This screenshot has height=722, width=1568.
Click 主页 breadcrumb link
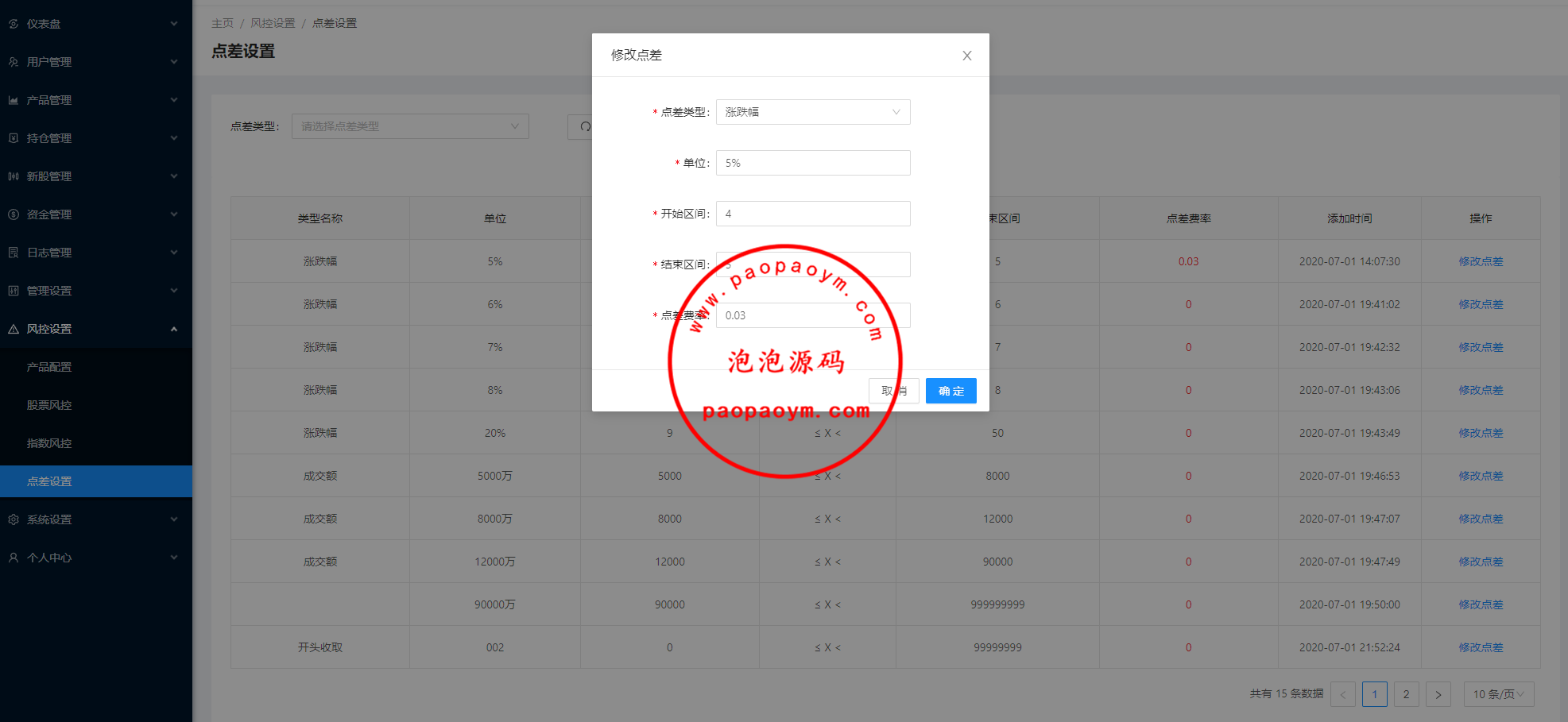coord(223,23)
